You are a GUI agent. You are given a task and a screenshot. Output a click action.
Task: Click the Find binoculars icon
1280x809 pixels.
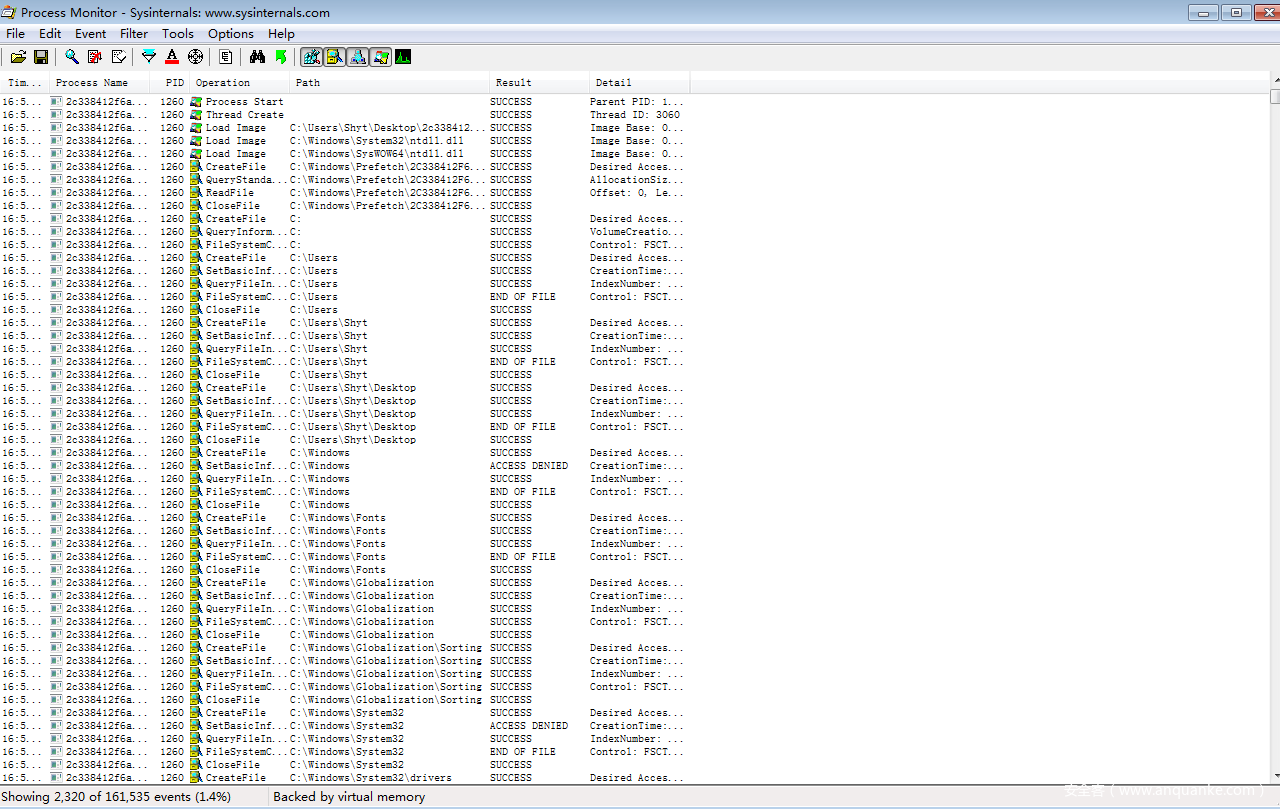(257, 57)
